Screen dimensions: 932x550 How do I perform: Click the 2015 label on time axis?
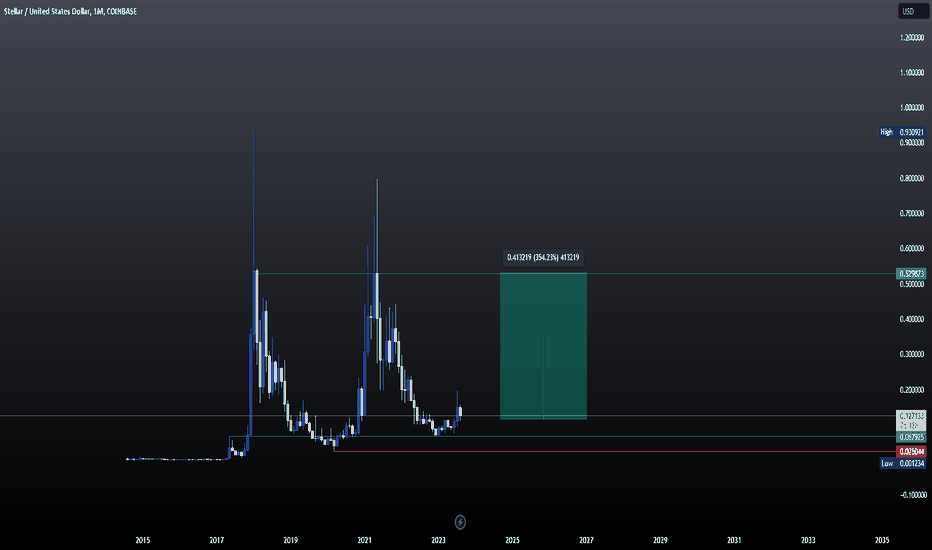click(143, 540)
